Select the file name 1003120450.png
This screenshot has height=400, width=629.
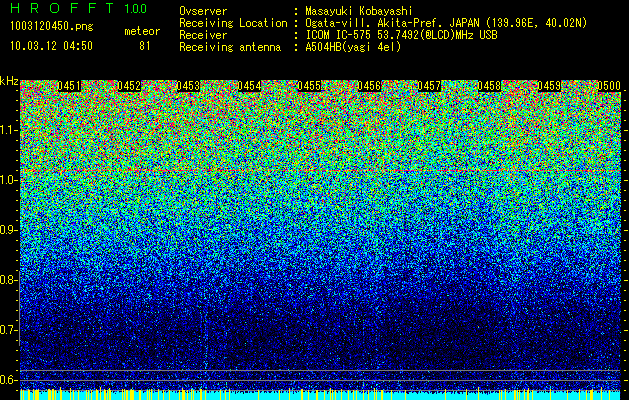52,26
